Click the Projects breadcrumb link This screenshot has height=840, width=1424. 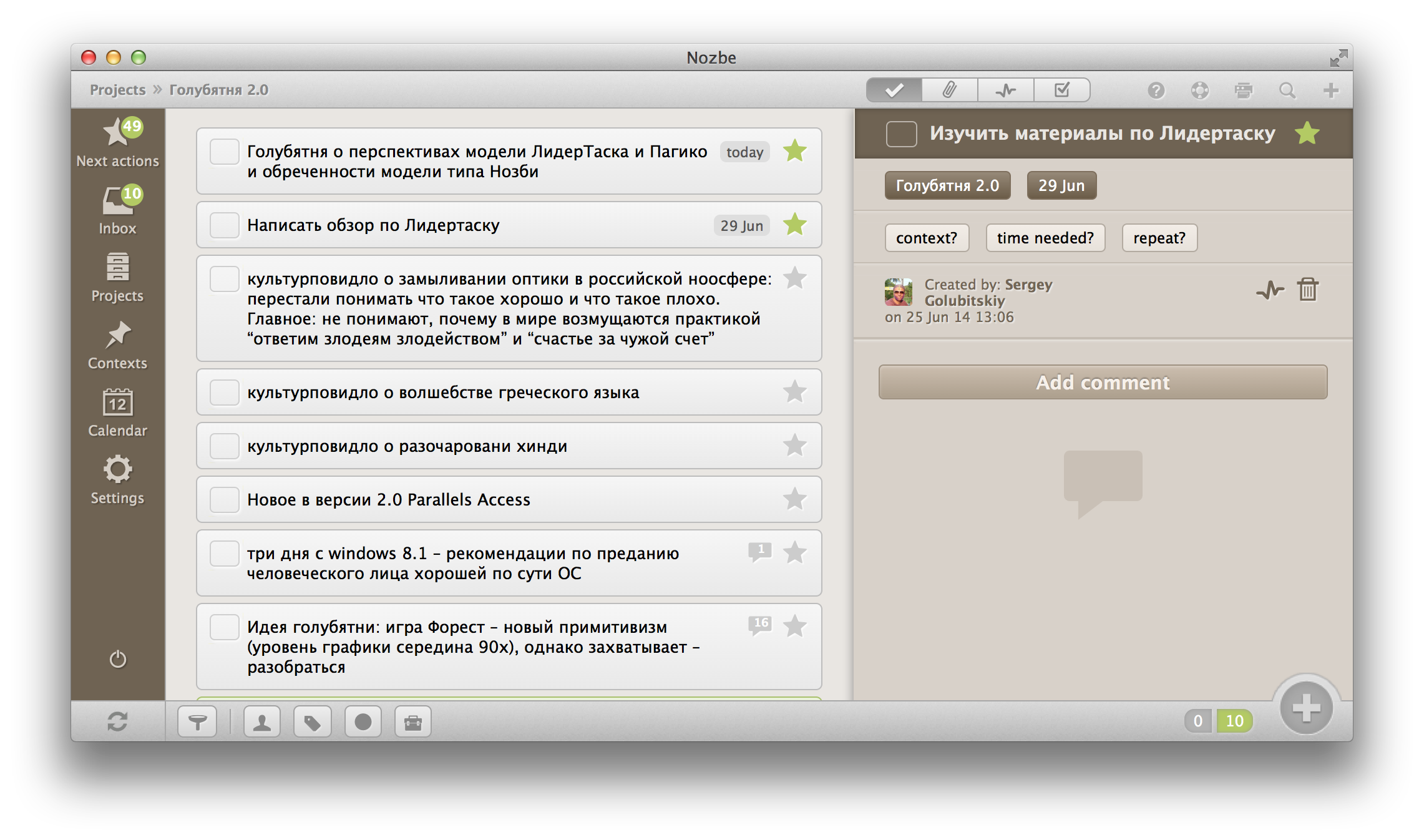(x=117, y=90)
